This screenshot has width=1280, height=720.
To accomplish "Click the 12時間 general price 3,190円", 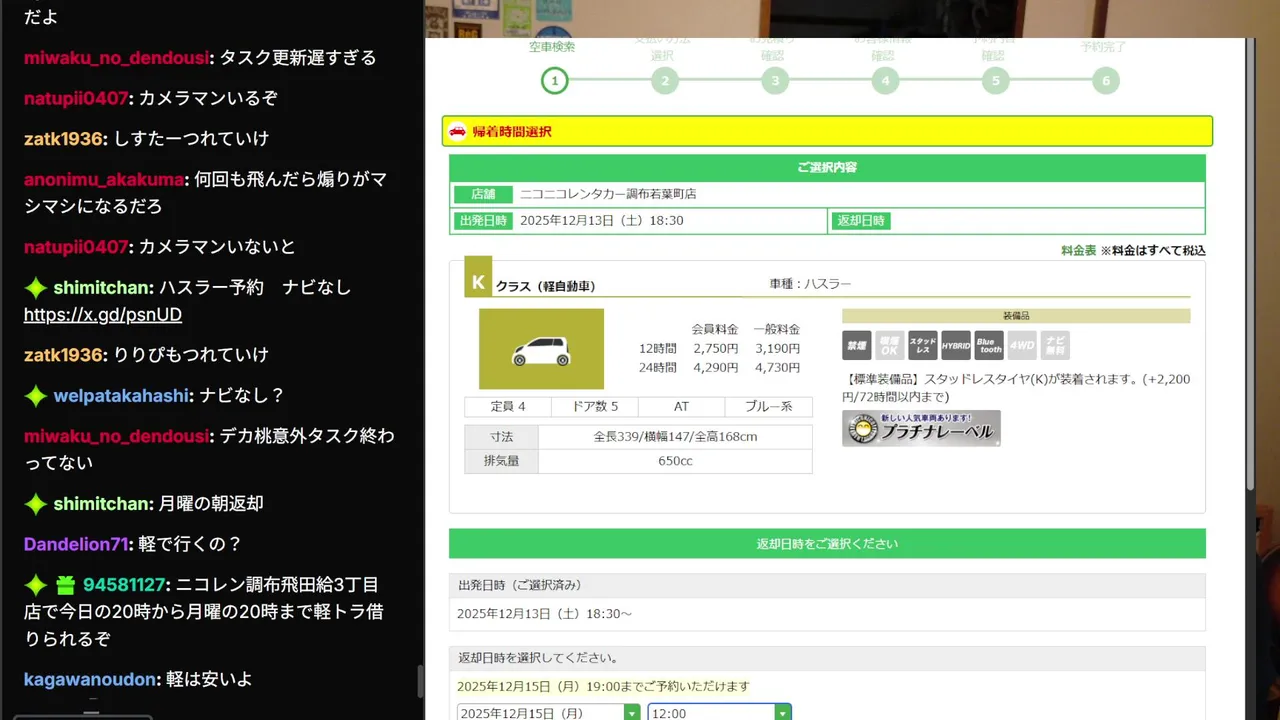I will 776,348.
